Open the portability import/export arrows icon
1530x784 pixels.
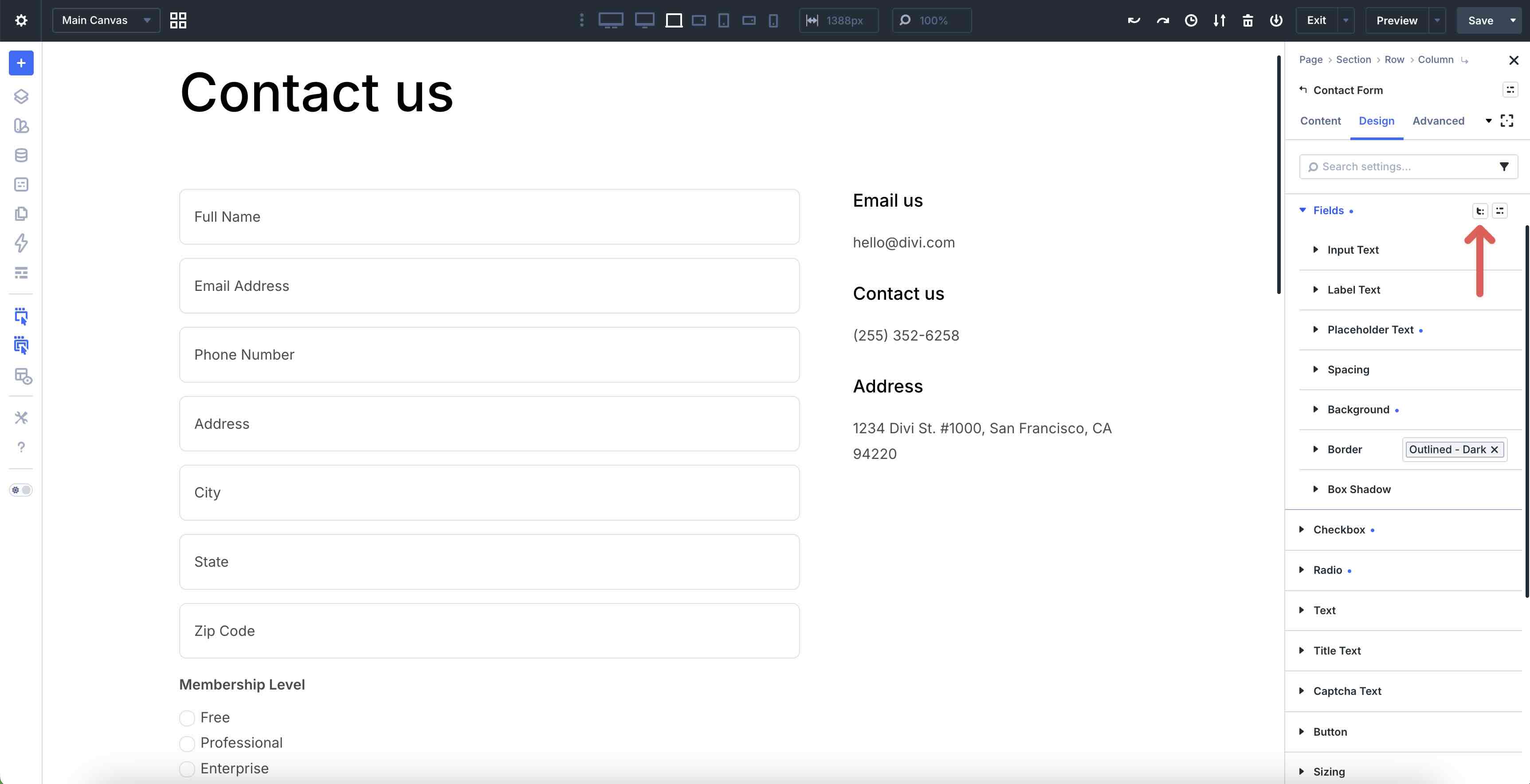[1220, 21]
